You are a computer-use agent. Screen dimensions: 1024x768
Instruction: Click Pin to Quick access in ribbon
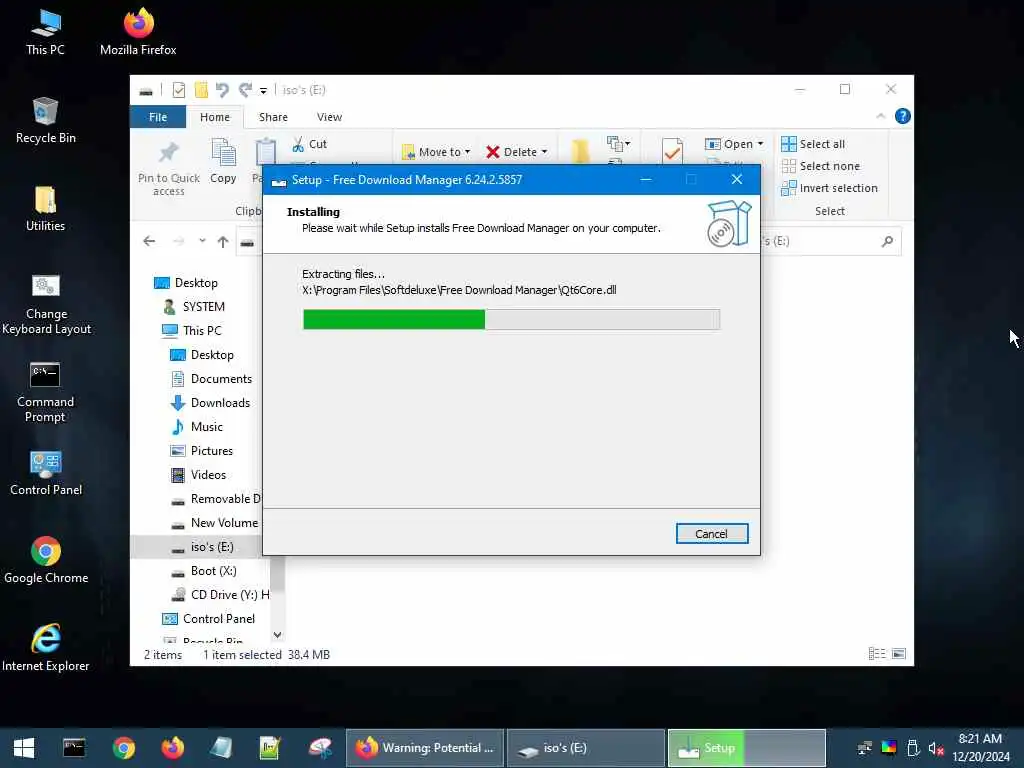pyautogui.click(x=168, y=168)
